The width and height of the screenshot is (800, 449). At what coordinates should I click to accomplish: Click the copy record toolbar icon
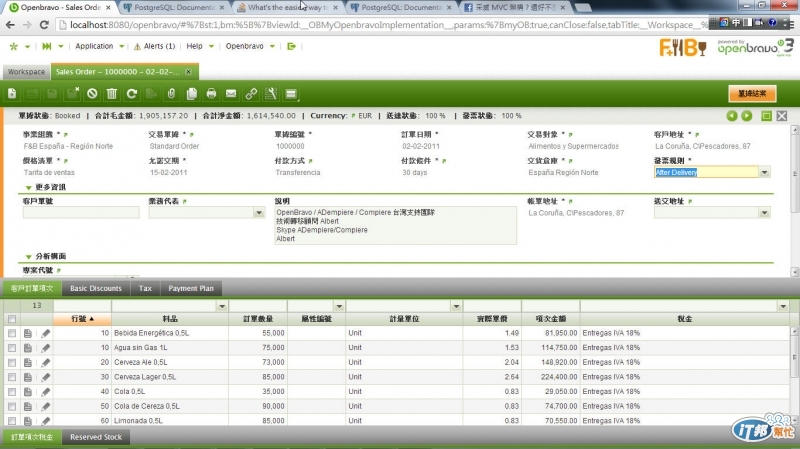pos(191,94)
